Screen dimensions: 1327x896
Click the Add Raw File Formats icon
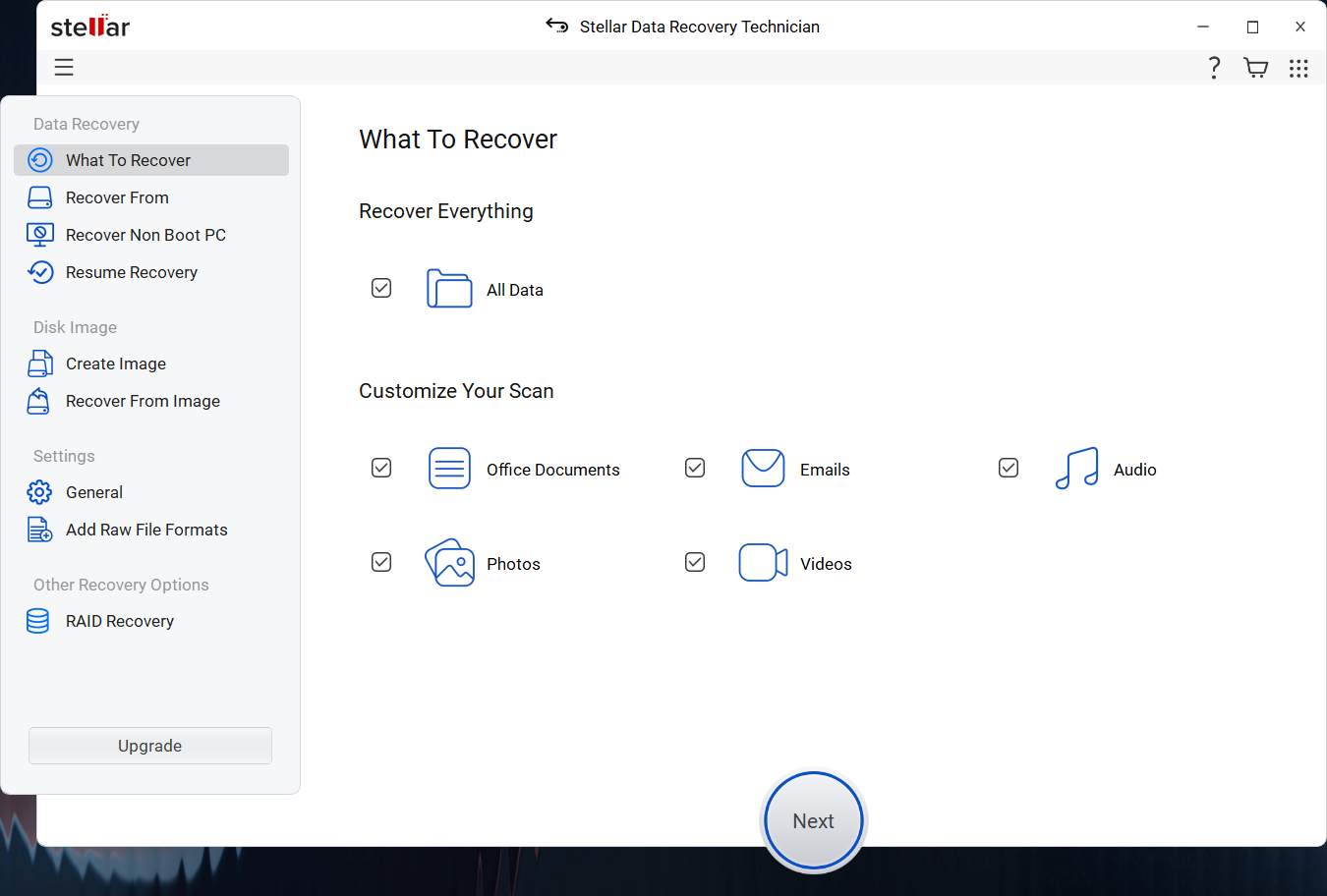[x=40, y=530]
